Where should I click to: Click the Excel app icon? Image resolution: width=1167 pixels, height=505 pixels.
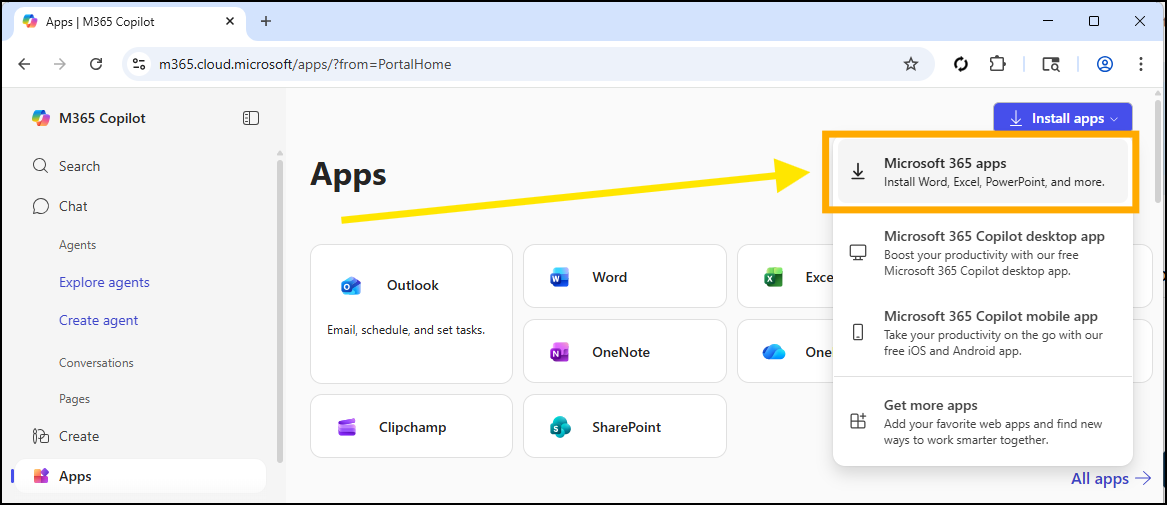[773, 277]
